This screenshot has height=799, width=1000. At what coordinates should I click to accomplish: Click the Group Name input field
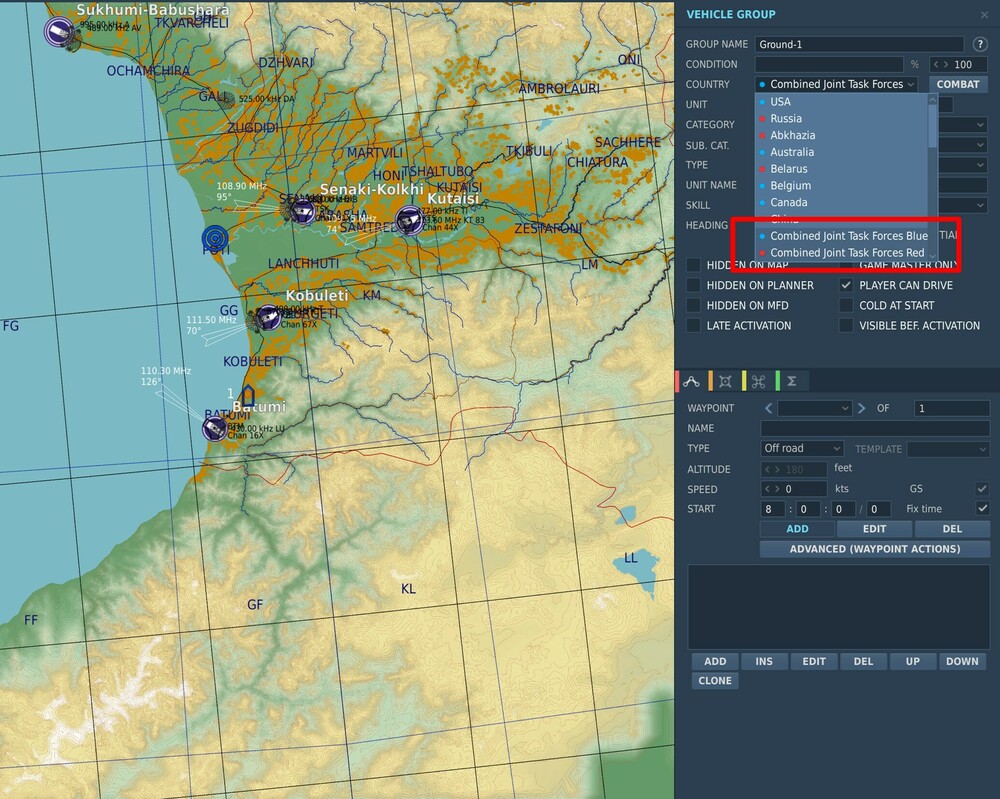click(x=859, y=44)
